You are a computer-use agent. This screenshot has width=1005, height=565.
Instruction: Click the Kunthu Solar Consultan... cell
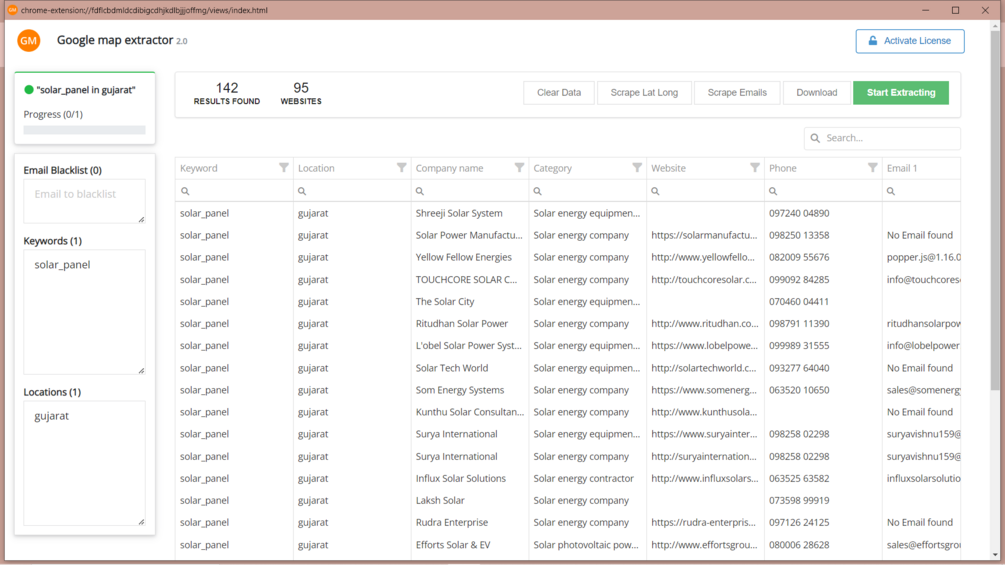(470, 412)
